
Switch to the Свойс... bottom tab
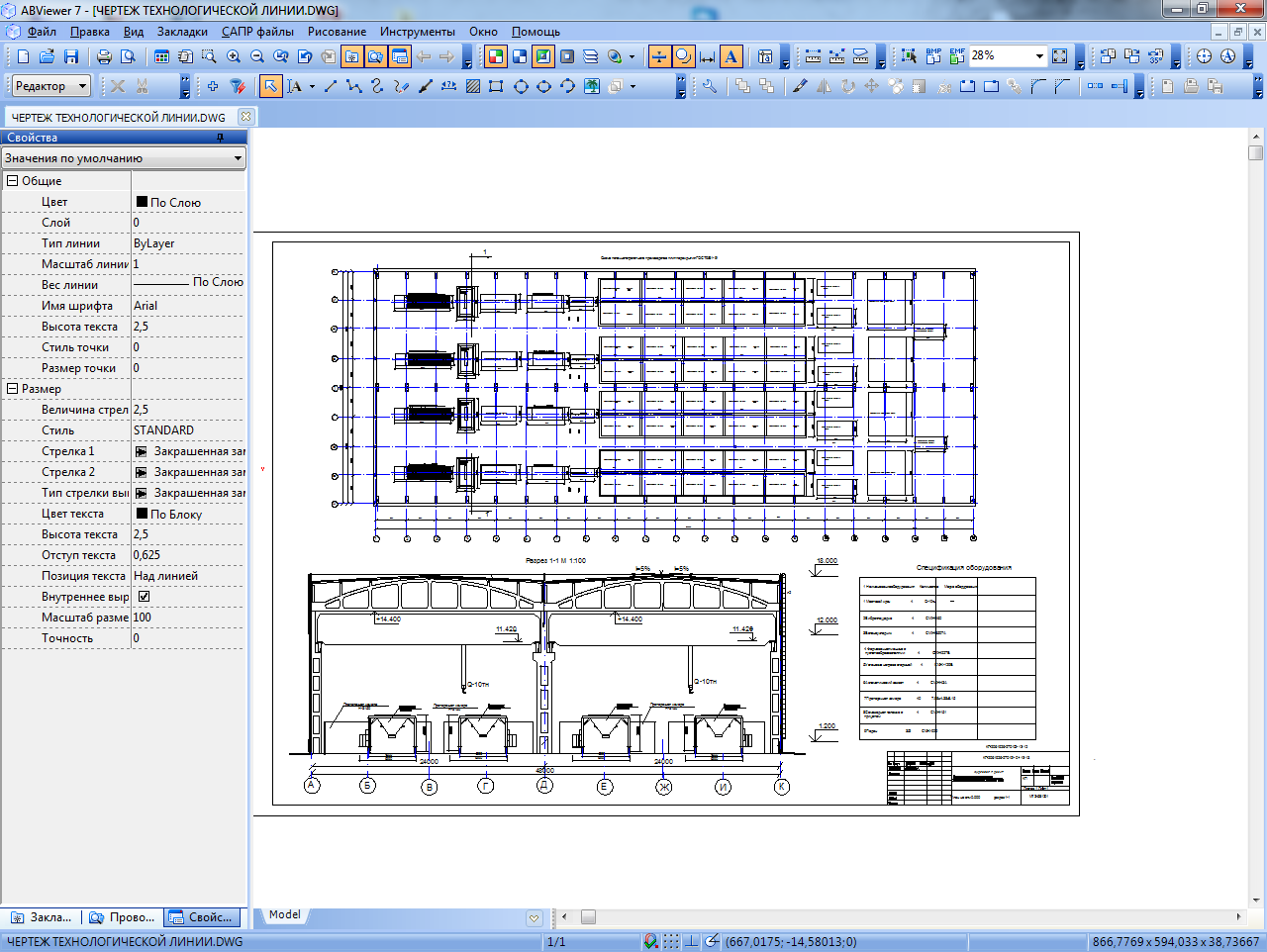201,917
